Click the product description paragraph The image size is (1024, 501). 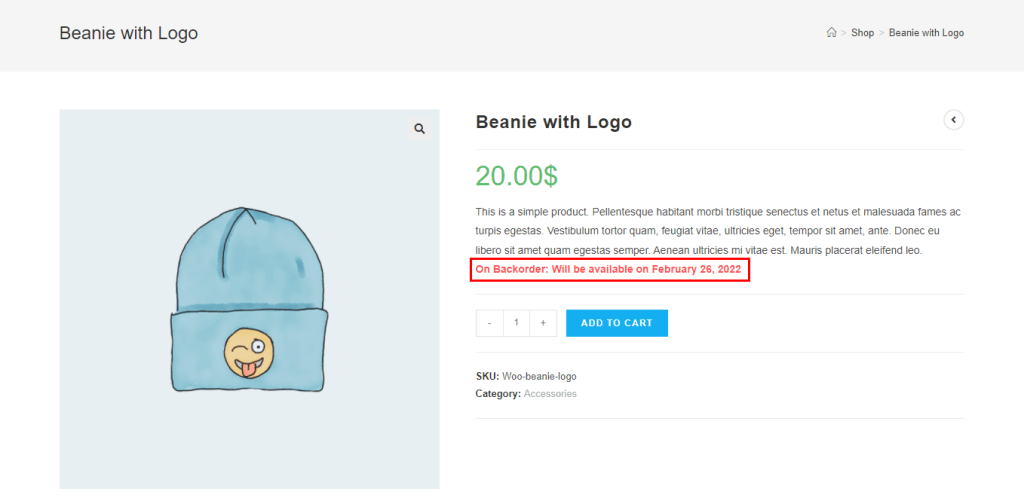point(717,231)
